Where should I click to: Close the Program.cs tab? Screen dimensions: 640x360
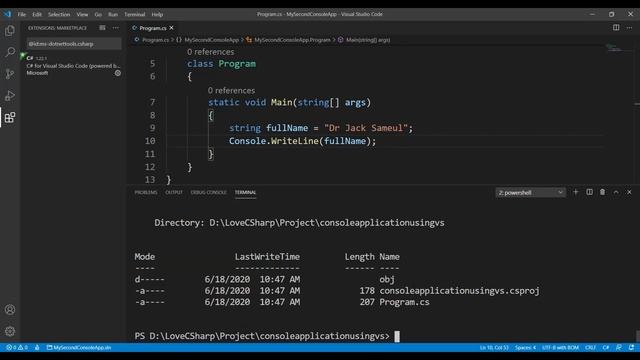click(x=171, y=28)
